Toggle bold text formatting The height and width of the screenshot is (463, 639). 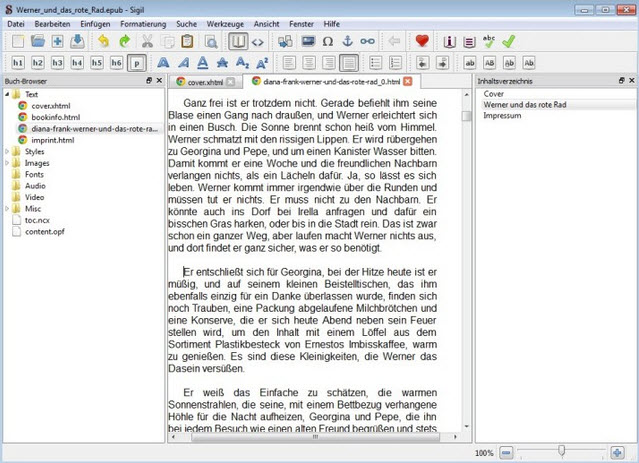pos(163,63)
